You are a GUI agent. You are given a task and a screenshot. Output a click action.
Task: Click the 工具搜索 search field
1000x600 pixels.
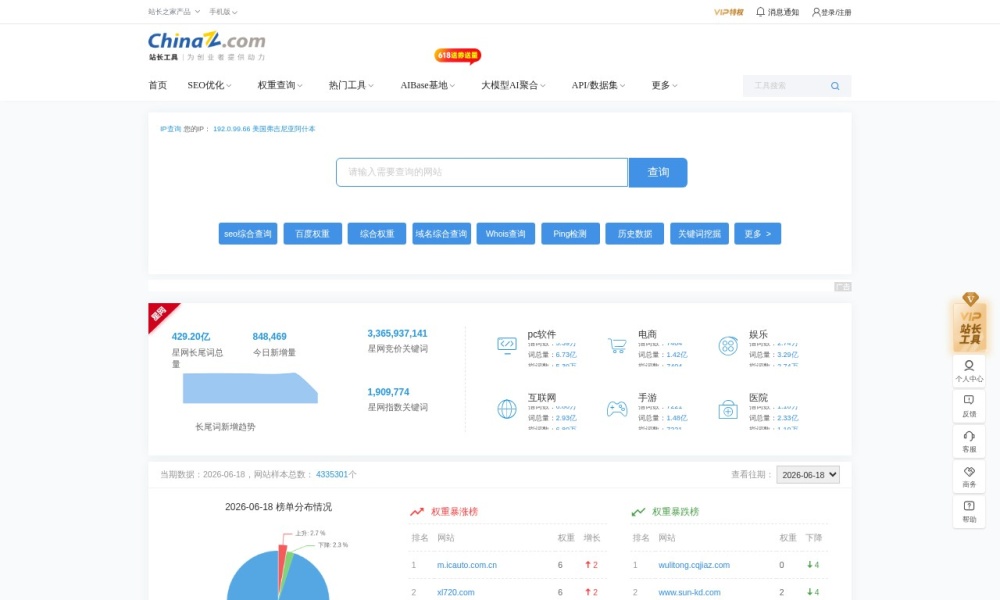tap(788, 86)
